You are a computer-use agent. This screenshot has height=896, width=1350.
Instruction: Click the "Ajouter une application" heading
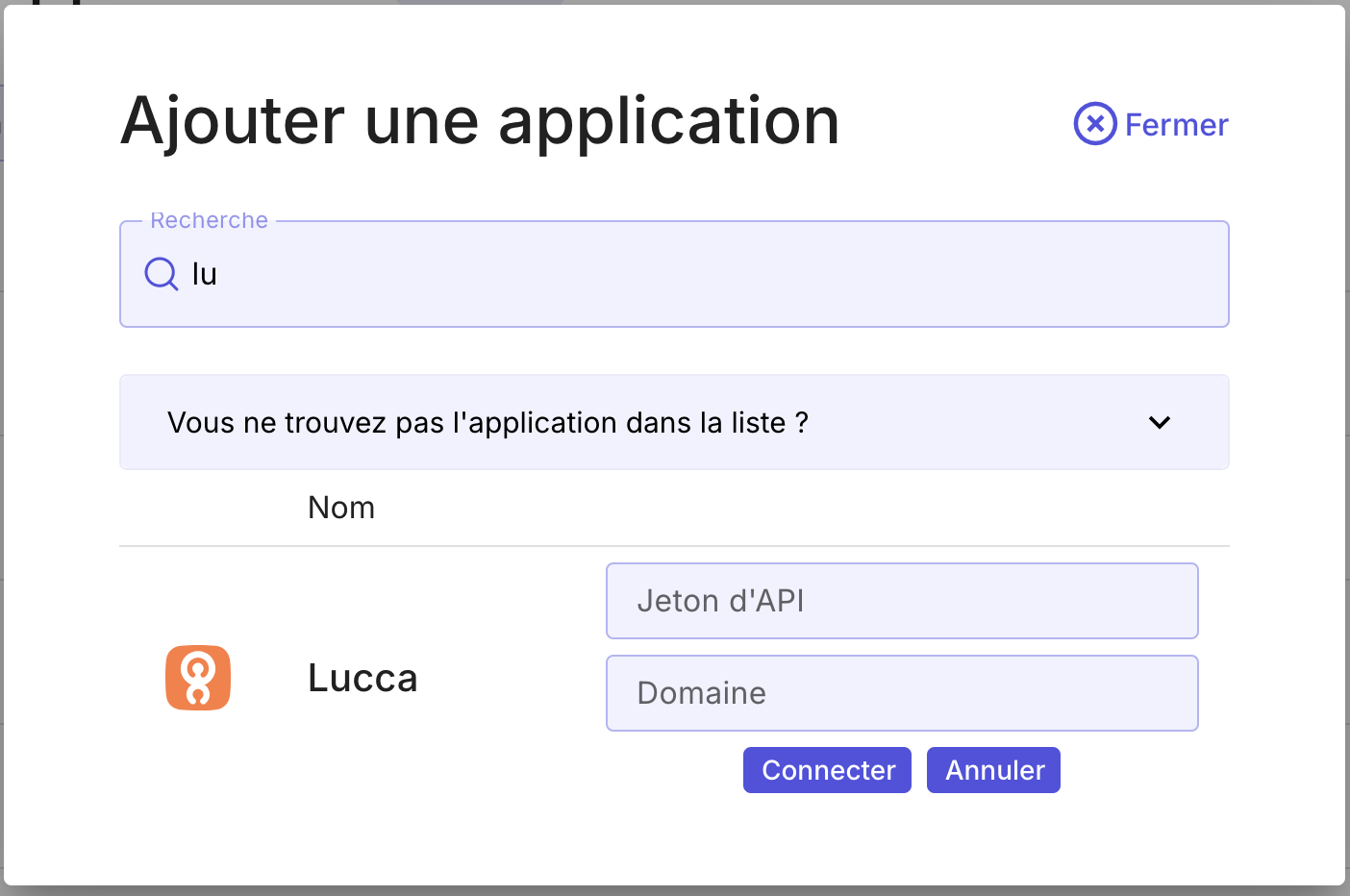pyautogui.click(x=480, y=121)
